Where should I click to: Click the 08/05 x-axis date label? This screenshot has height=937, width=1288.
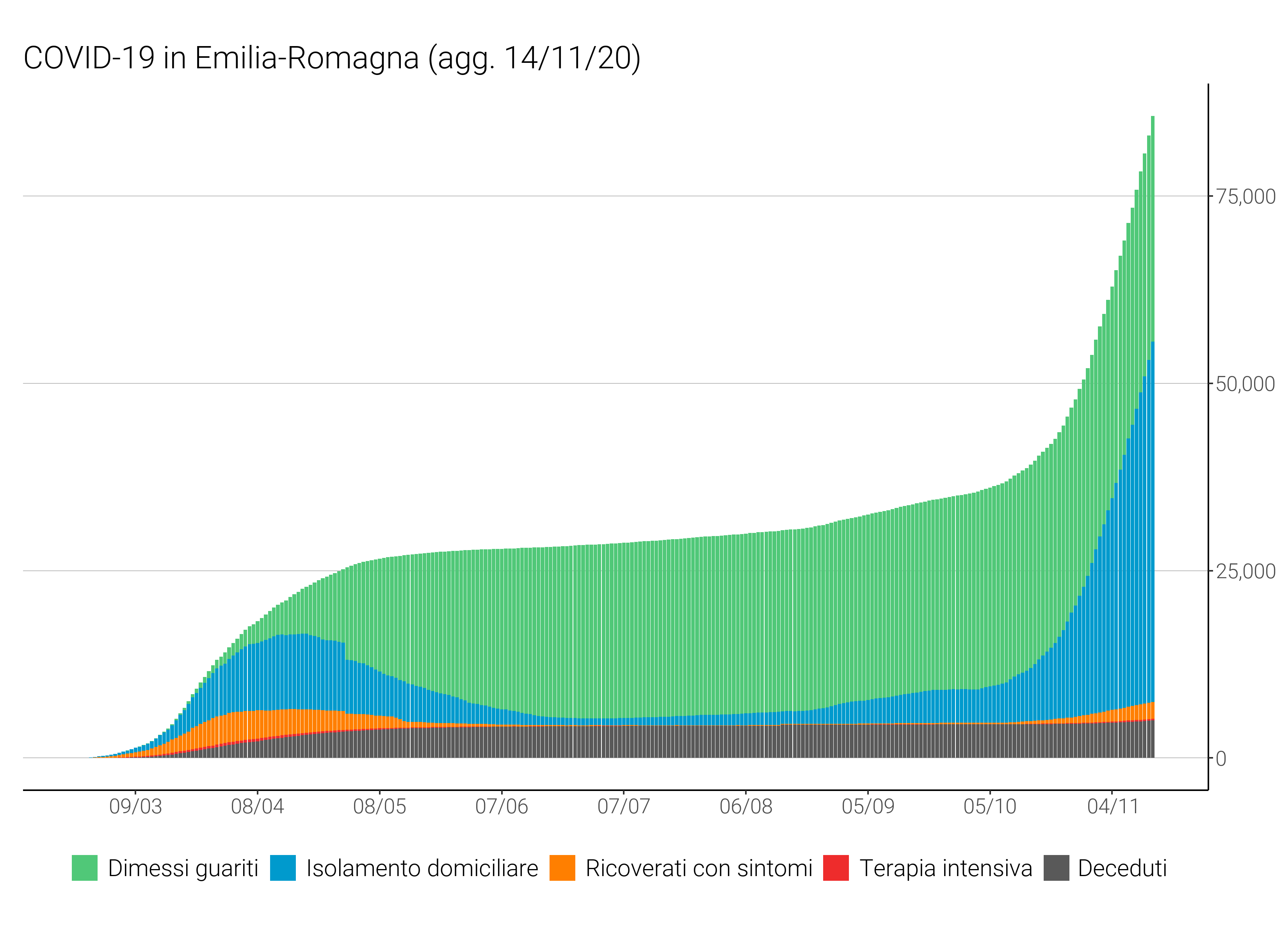pos(379,806)
